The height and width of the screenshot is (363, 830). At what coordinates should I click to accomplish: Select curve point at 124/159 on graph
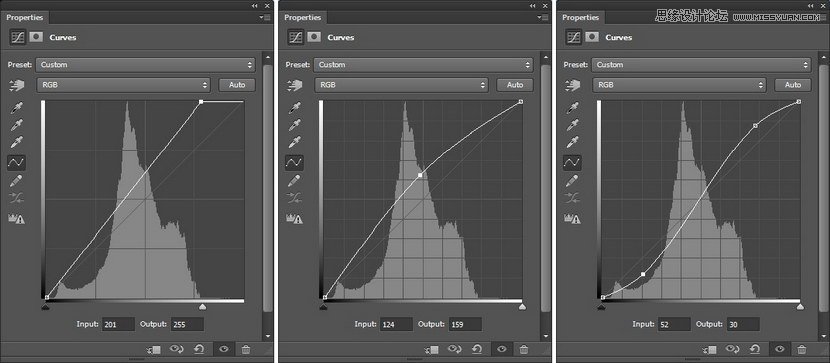pos(420,175)
